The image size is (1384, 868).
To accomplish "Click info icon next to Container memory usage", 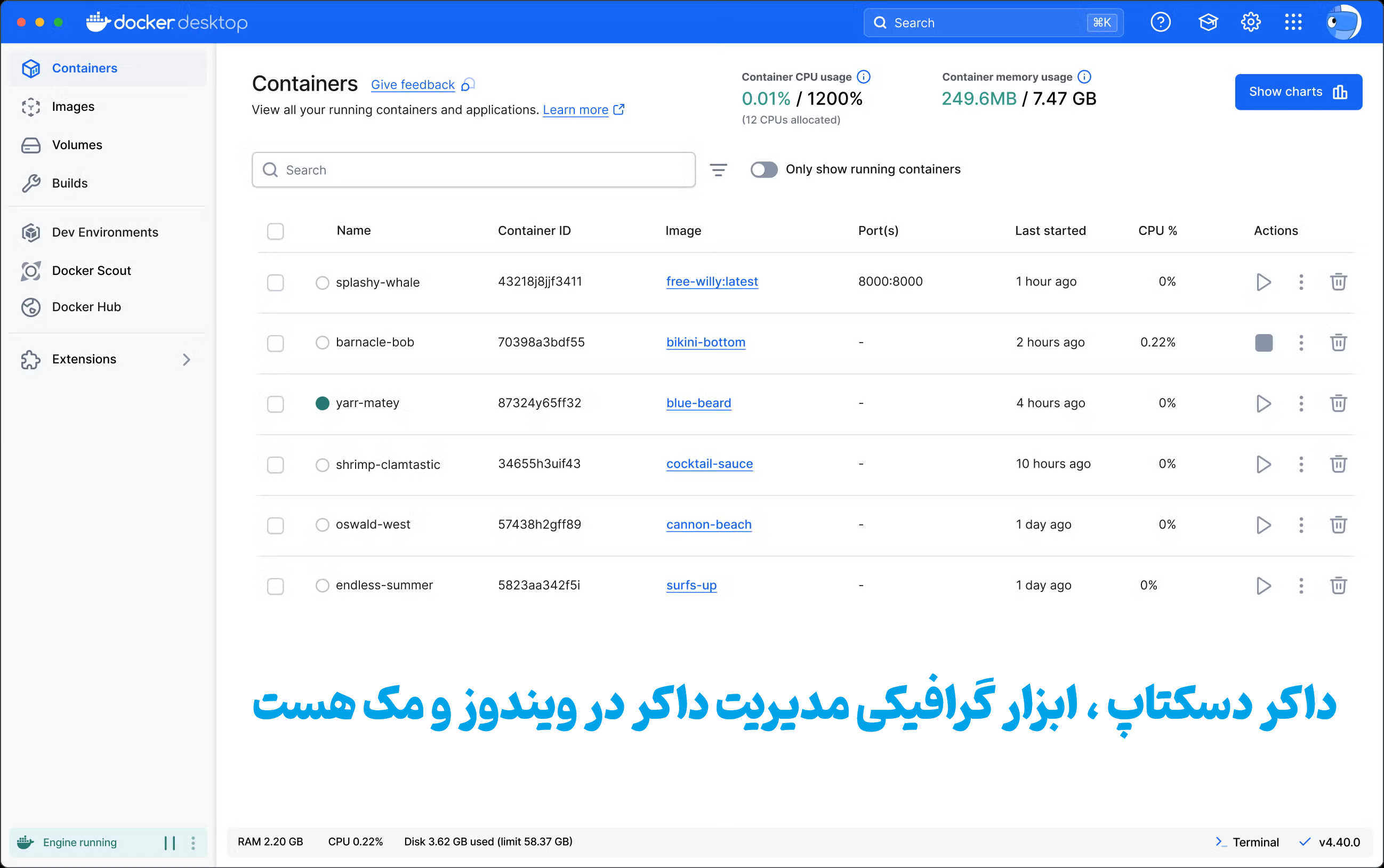I will pyautogui.click(x=1084, y=77).
